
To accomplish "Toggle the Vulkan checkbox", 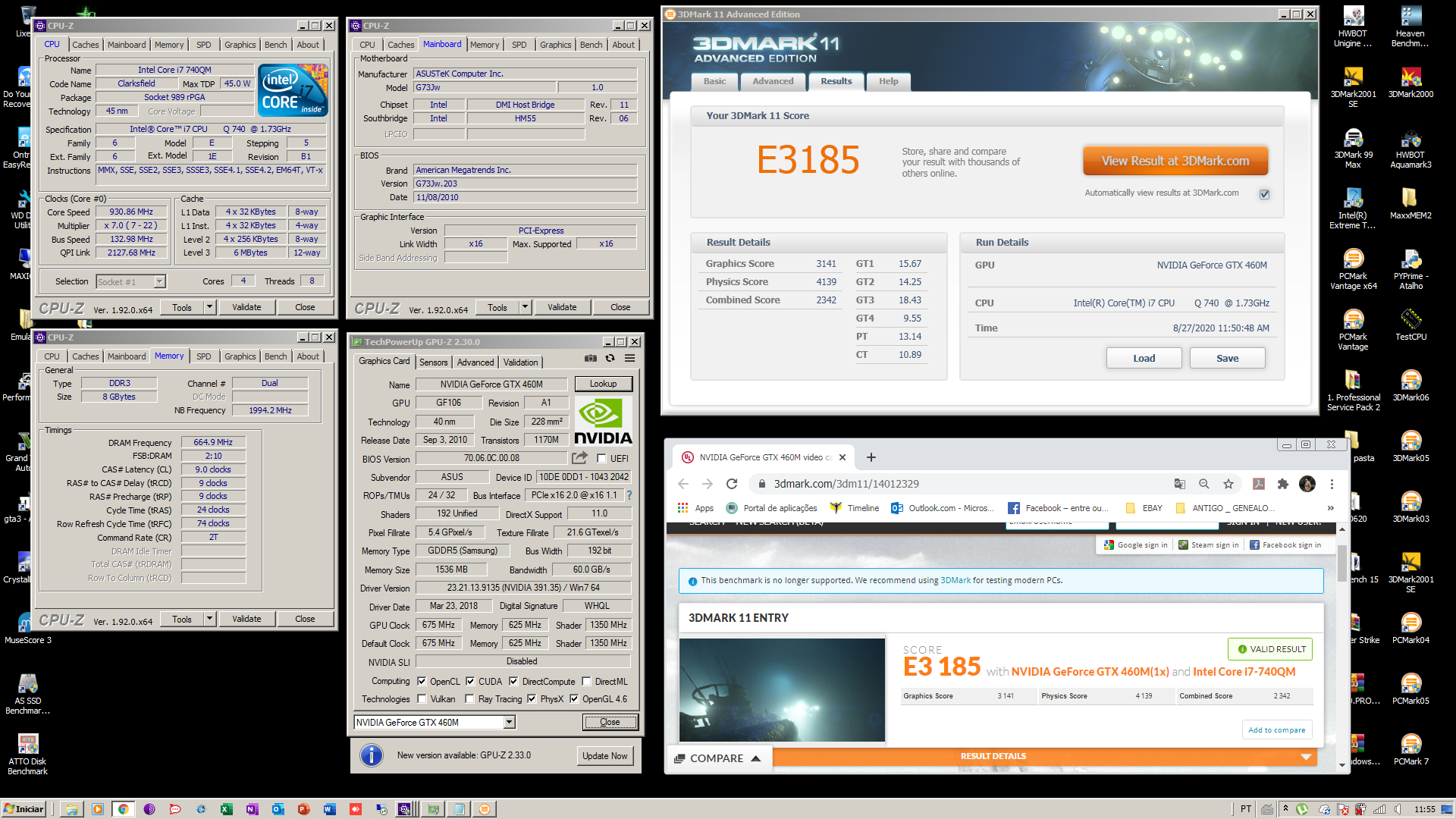I will point(422,698).
